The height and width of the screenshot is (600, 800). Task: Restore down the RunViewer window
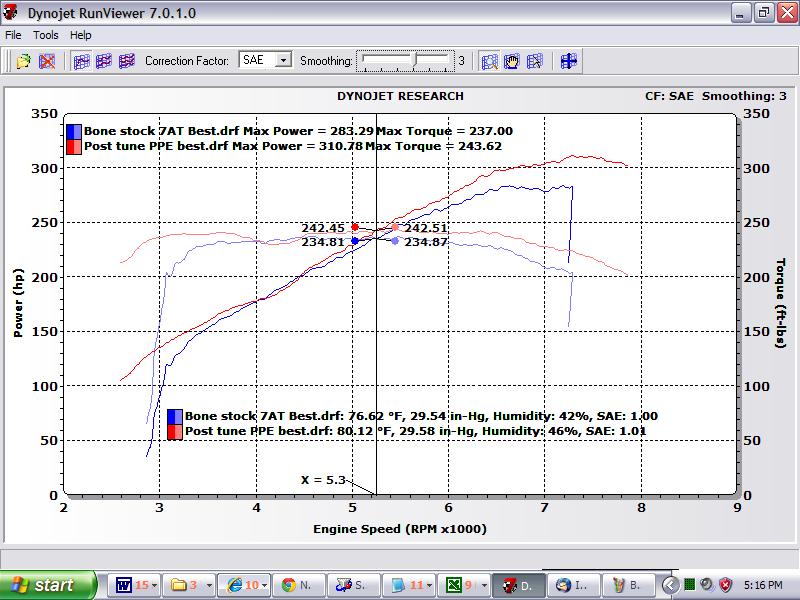(764, 13)
